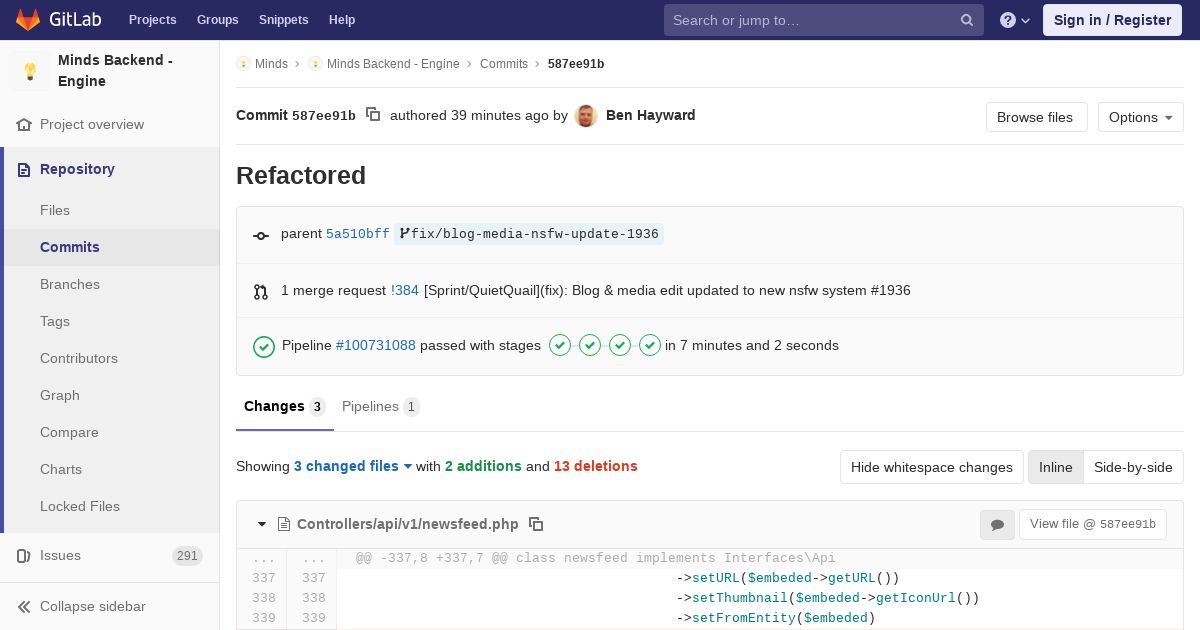Open the Pipelines tab
The height and width of the screenshot is (630, 1200).
tap(380, 407)
